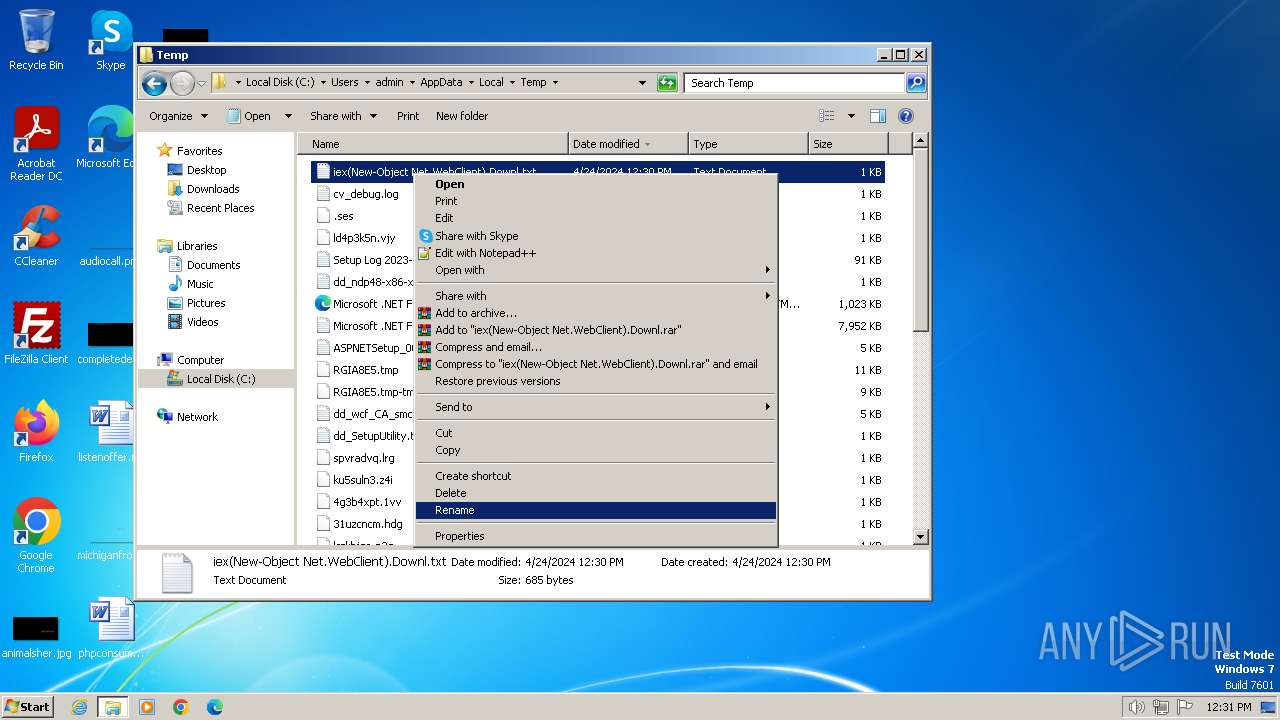The height and width of the screenshot is (720, 1280).
Task: Open Firefox desktop icon
Action: coord(36,432)
